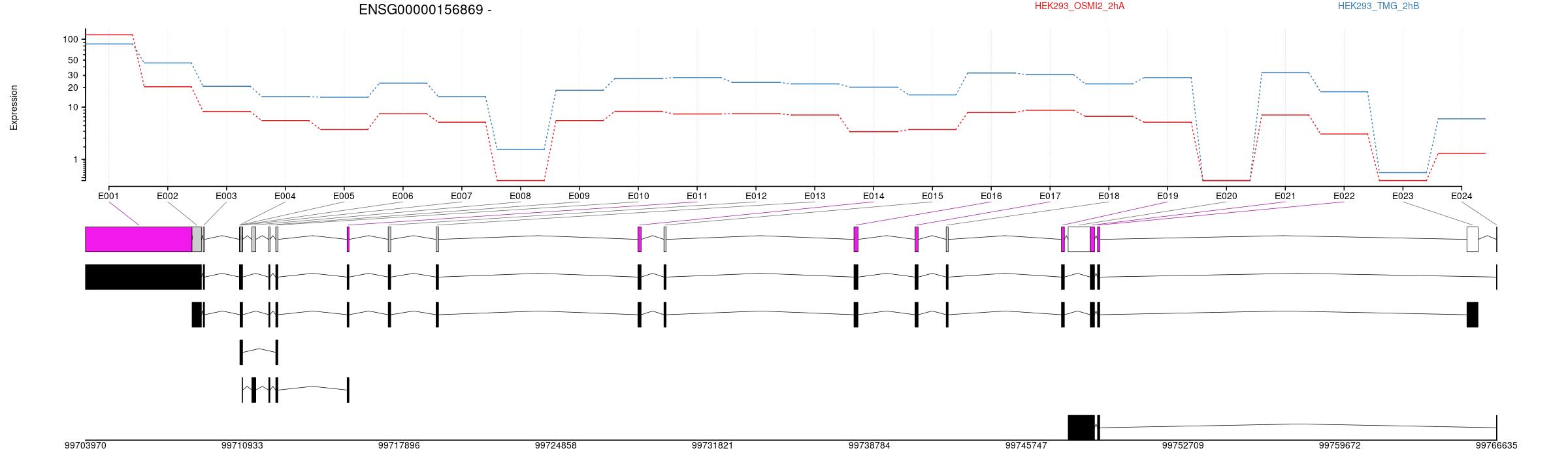Select the white exon box near the gene model's right end
This screenshot has width=1568, height=457.
[x=1473, y=239]
